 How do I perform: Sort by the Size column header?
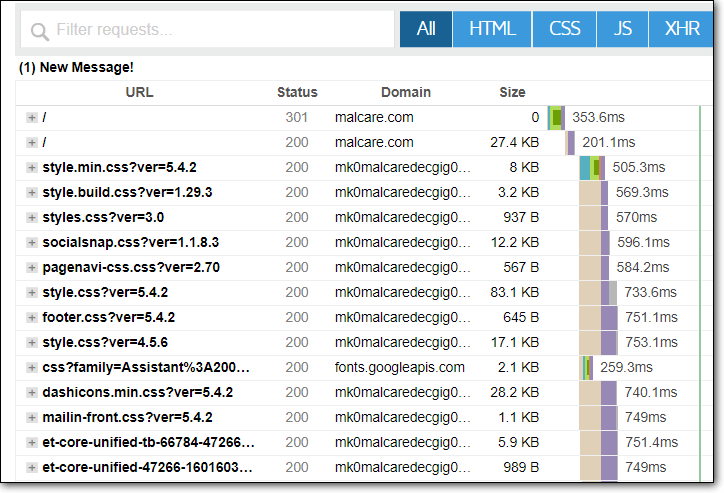pos(512,93)
